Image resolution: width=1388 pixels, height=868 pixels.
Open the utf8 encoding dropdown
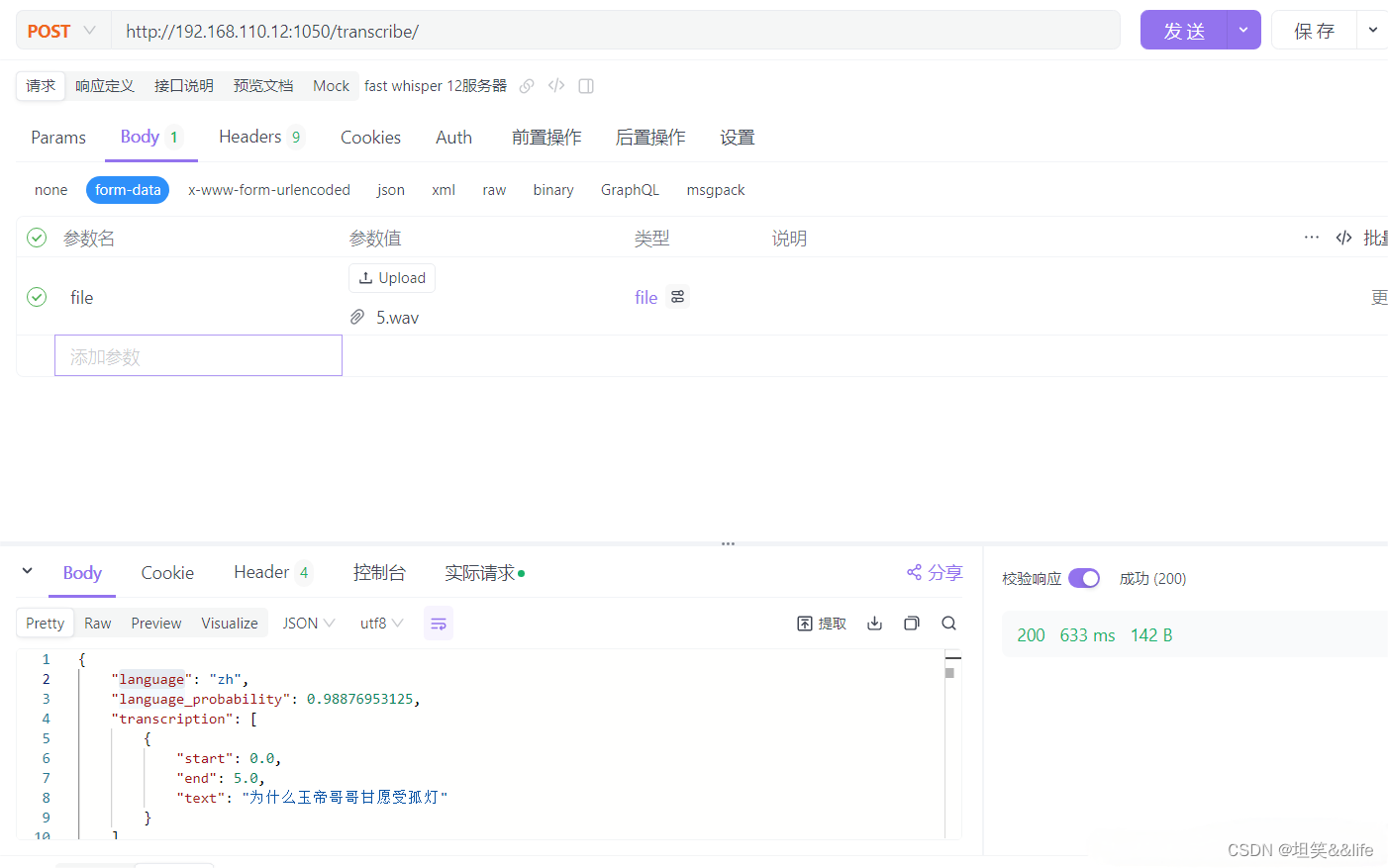point(381,624)
